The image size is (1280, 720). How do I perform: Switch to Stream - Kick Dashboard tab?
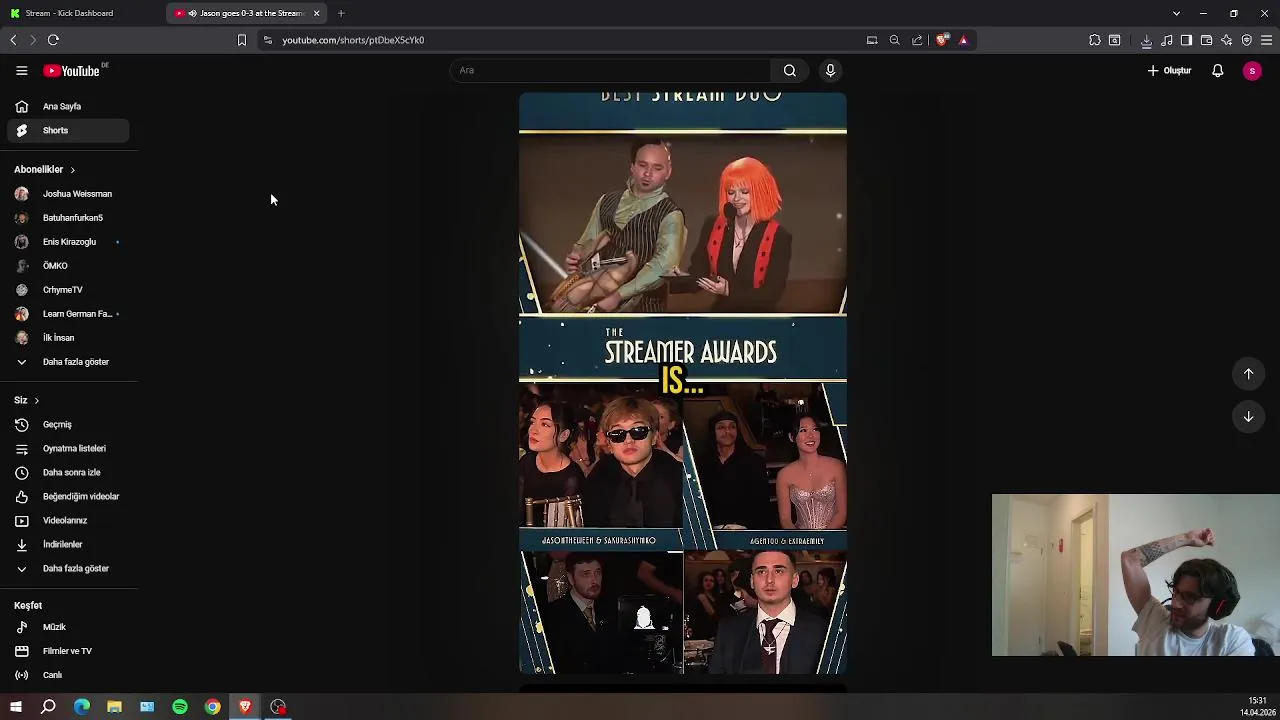[x=82, y=13]
